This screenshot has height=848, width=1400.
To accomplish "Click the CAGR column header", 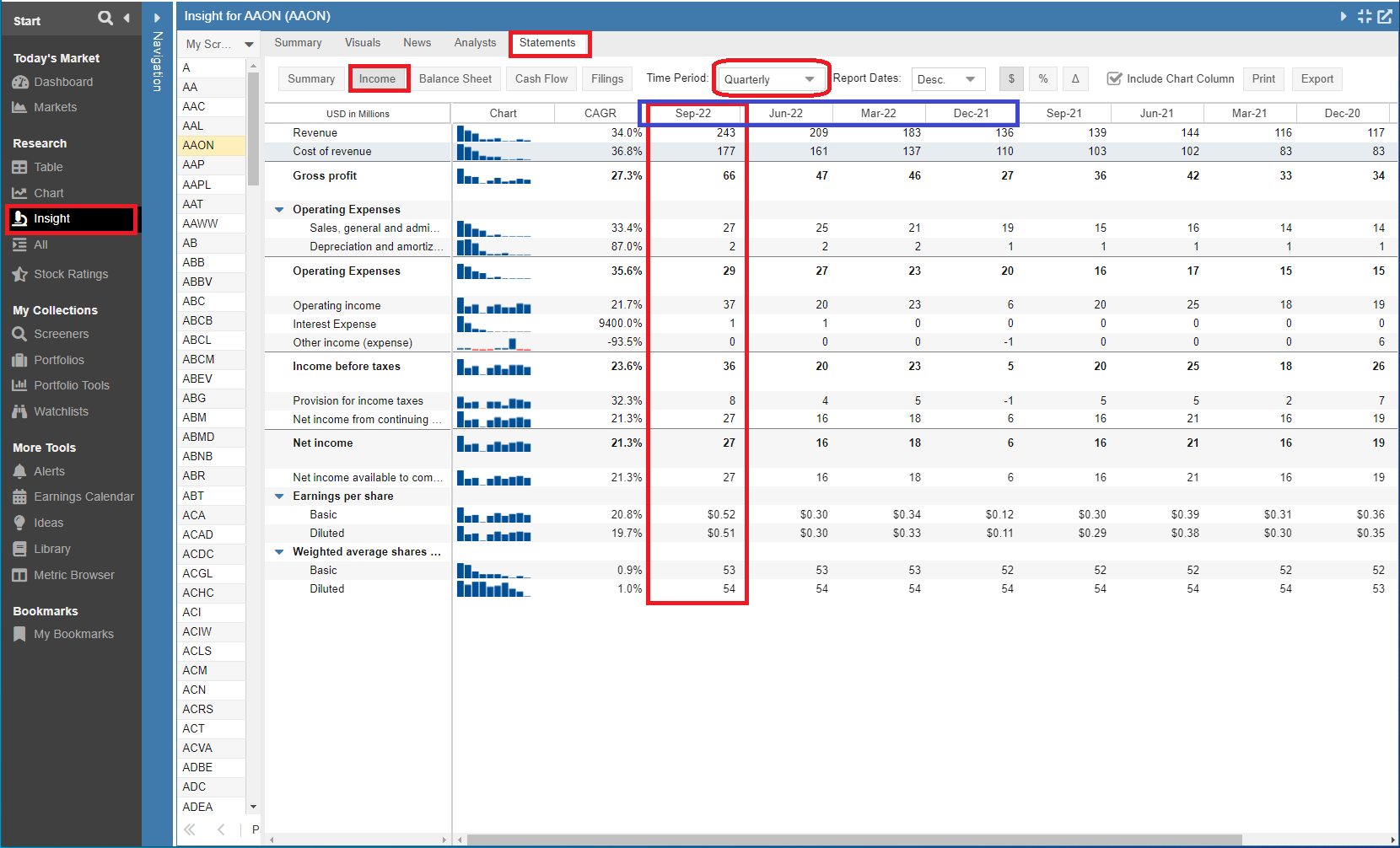I will [x=600, y=113].
